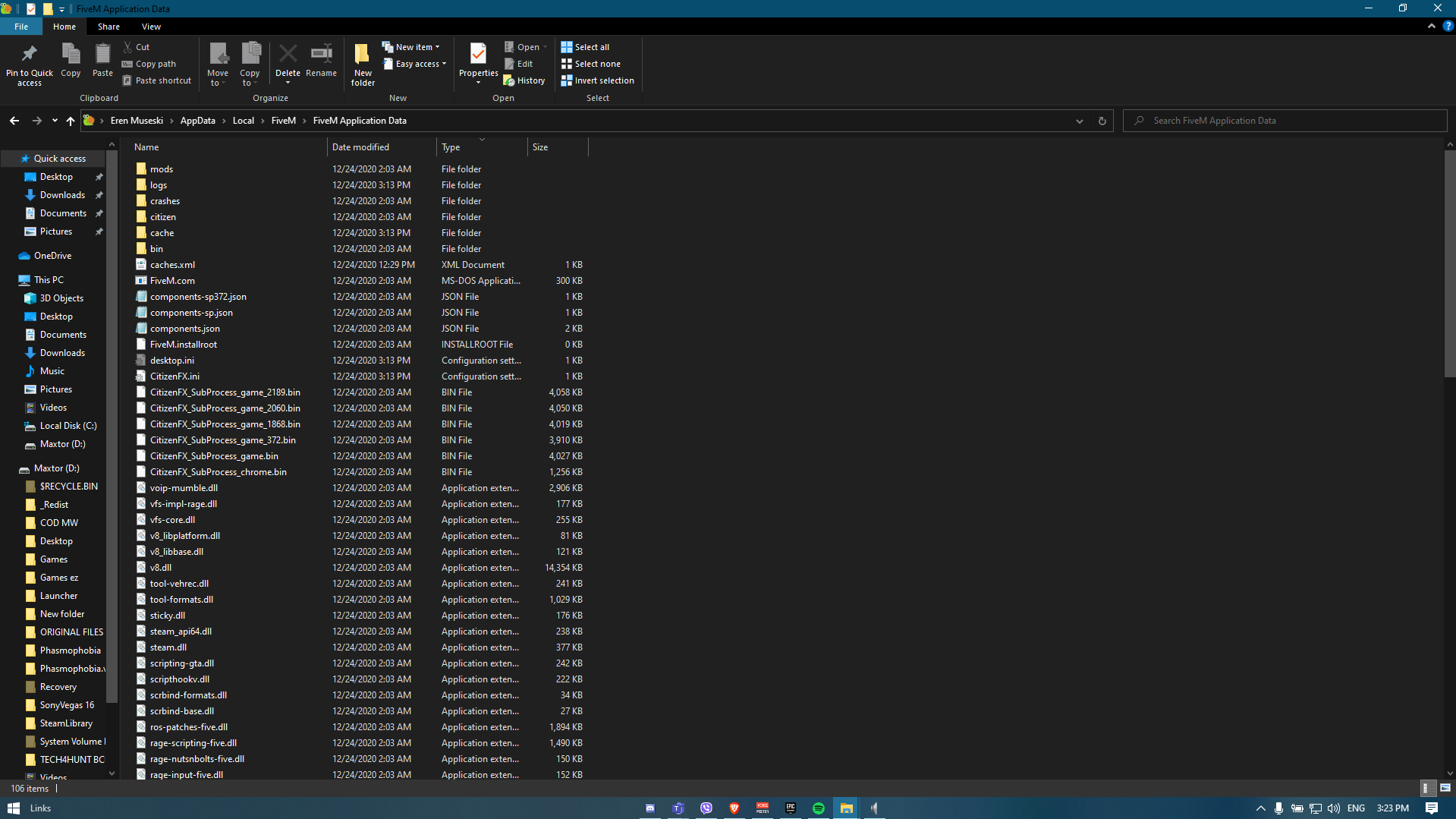This screenshot has width=1456, height=819.
Task: Click the History command
Action: (x=524, y=80)
